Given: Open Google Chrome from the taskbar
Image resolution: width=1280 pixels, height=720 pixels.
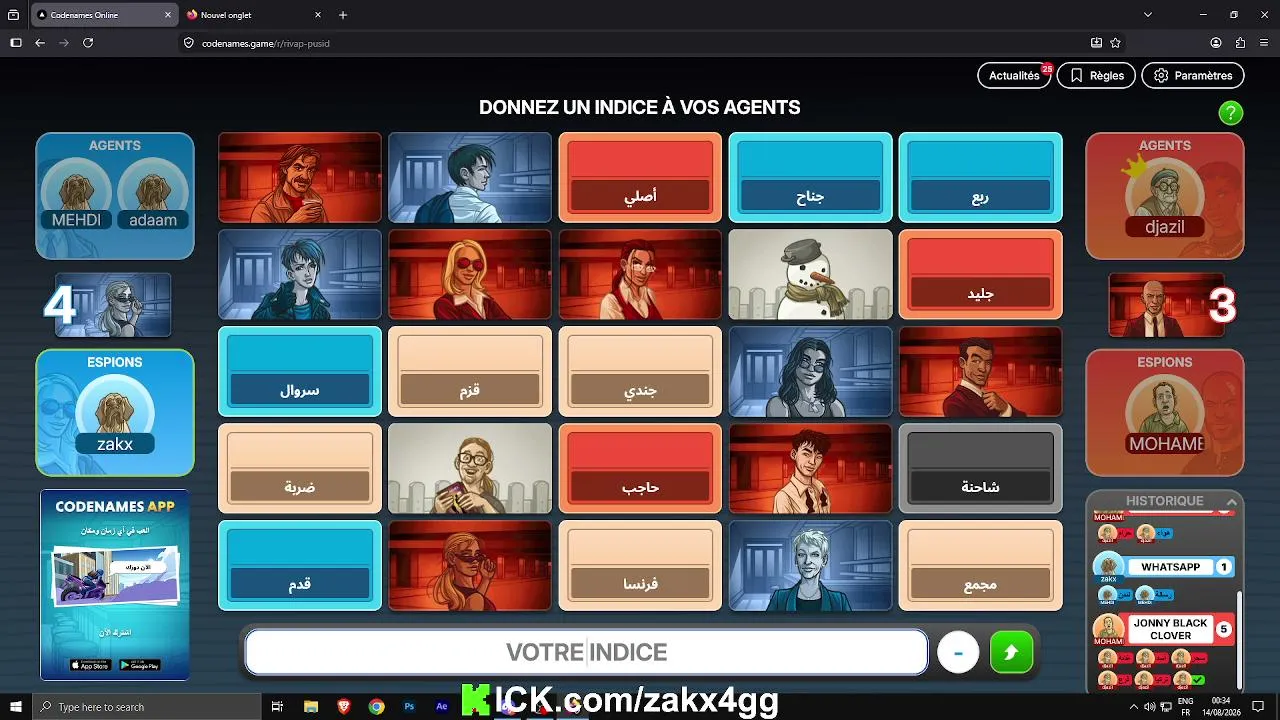Looking at the screenshot, I should pyautogui.click(x=376, y=707).
